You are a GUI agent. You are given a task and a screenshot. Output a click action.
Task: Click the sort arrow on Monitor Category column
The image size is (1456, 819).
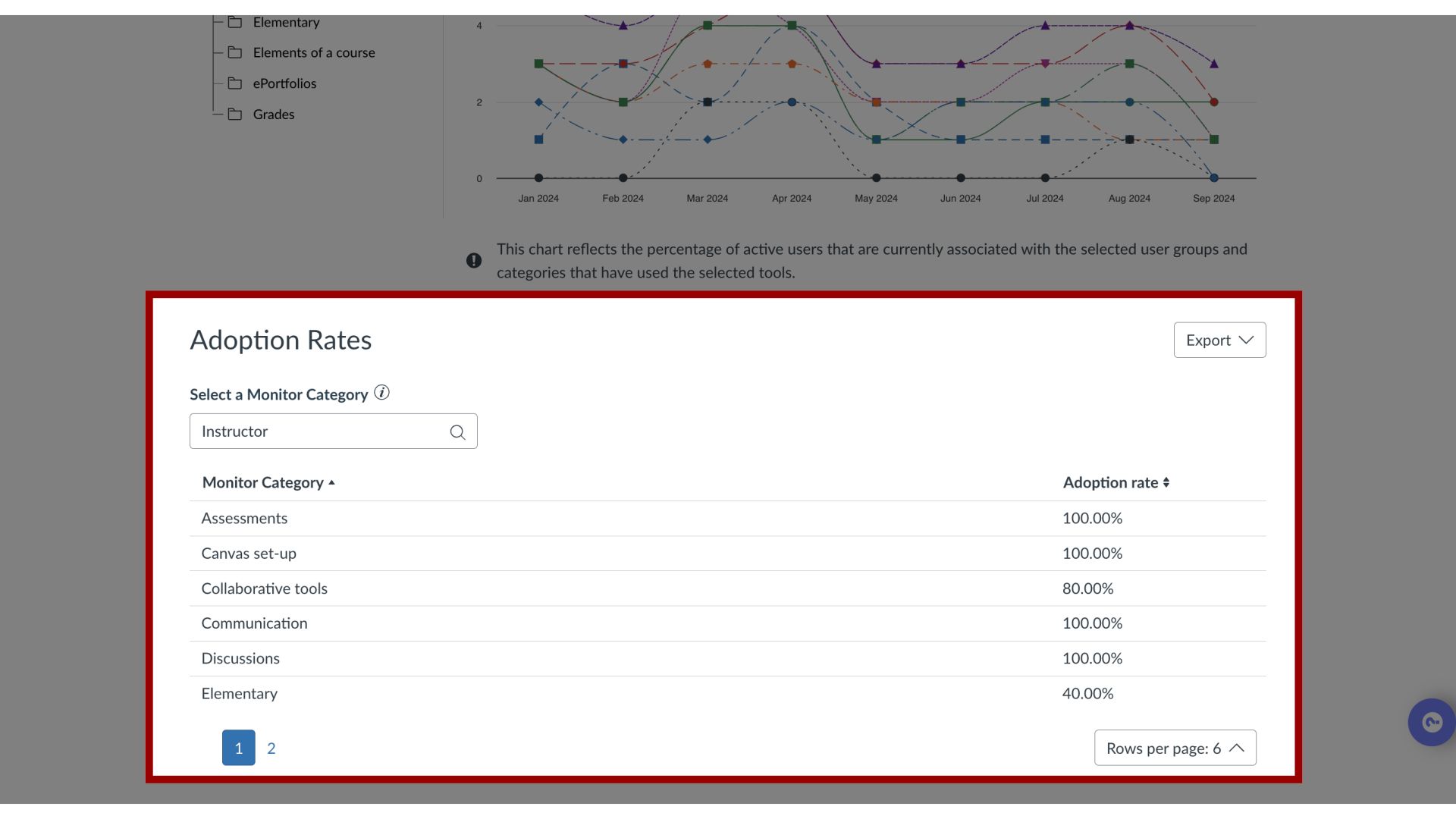(x=332, y=482)
